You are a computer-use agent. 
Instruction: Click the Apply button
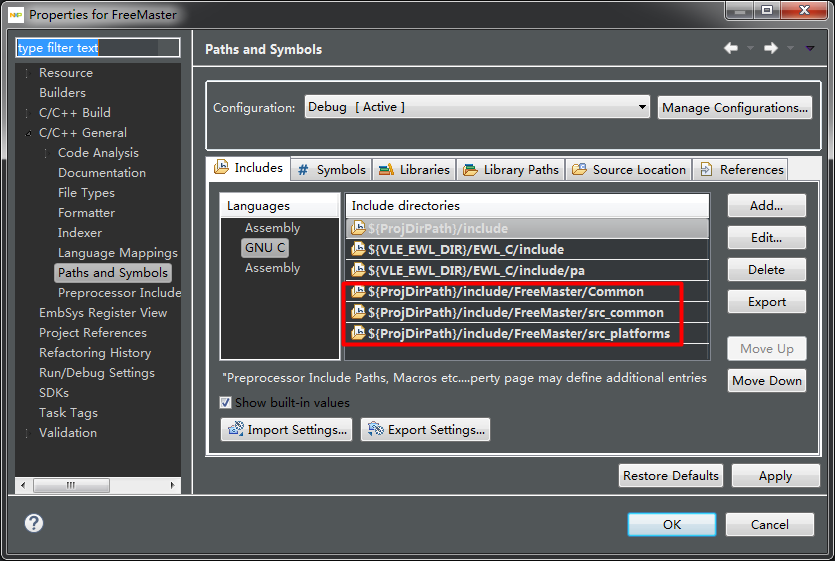click(775, 475)
